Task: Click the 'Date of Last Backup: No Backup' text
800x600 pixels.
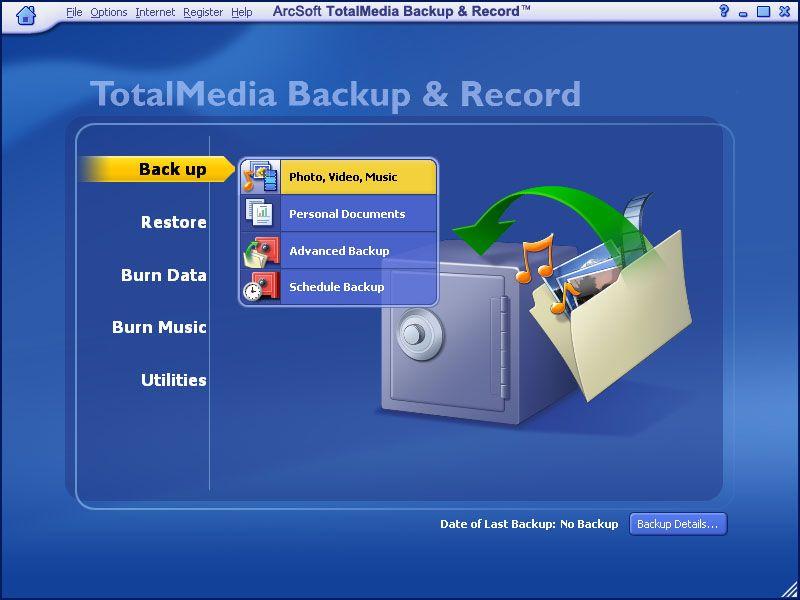Action: 529,524
